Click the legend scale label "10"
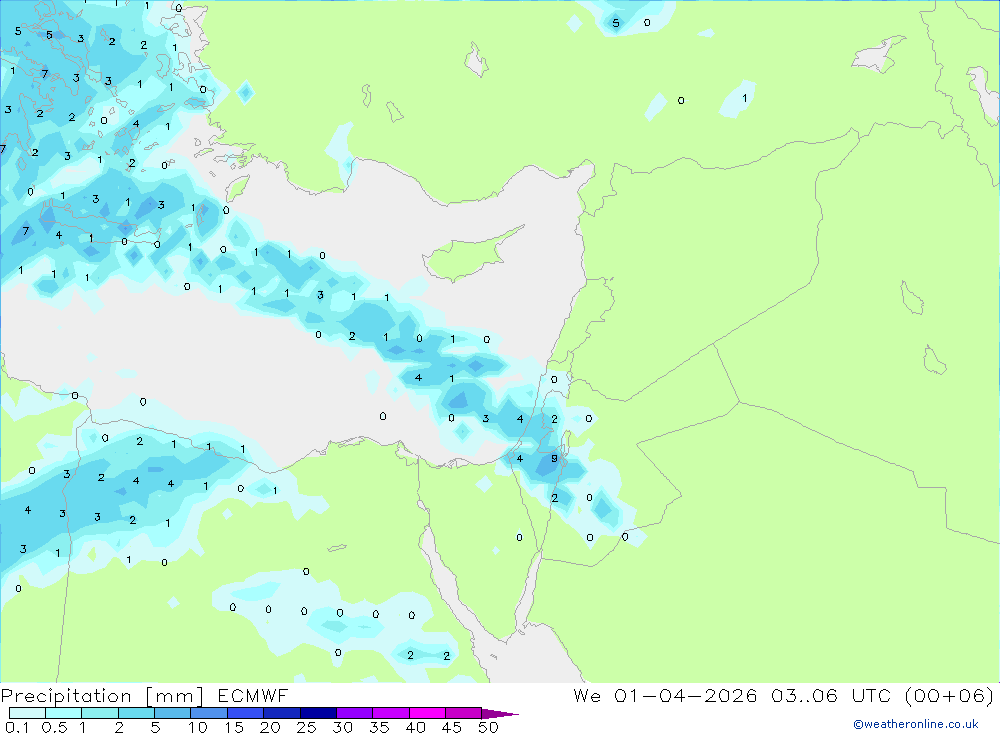This screenshot has height=733, width=1000. tap(198, 727)
